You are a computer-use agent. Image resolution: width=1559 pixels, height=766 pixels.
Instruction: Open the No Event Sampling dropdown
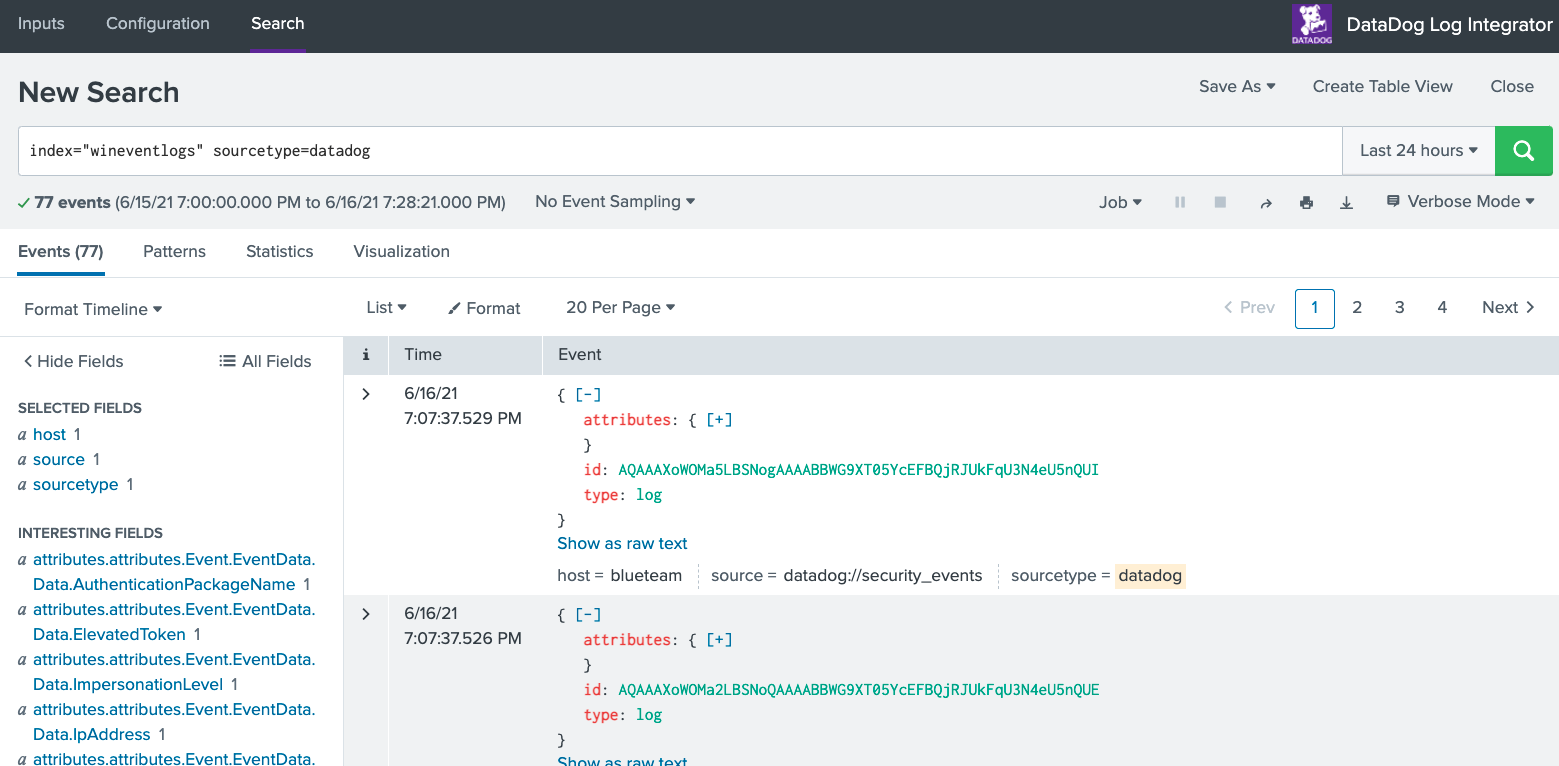614,201
